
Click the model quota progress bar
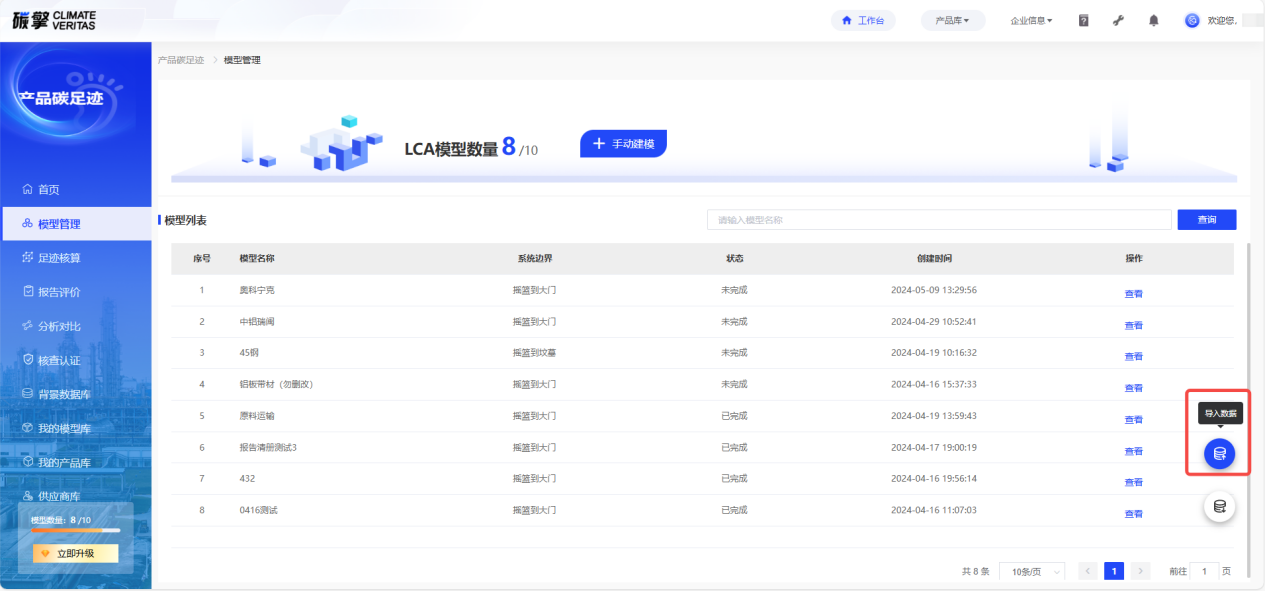tap(75, 531)
